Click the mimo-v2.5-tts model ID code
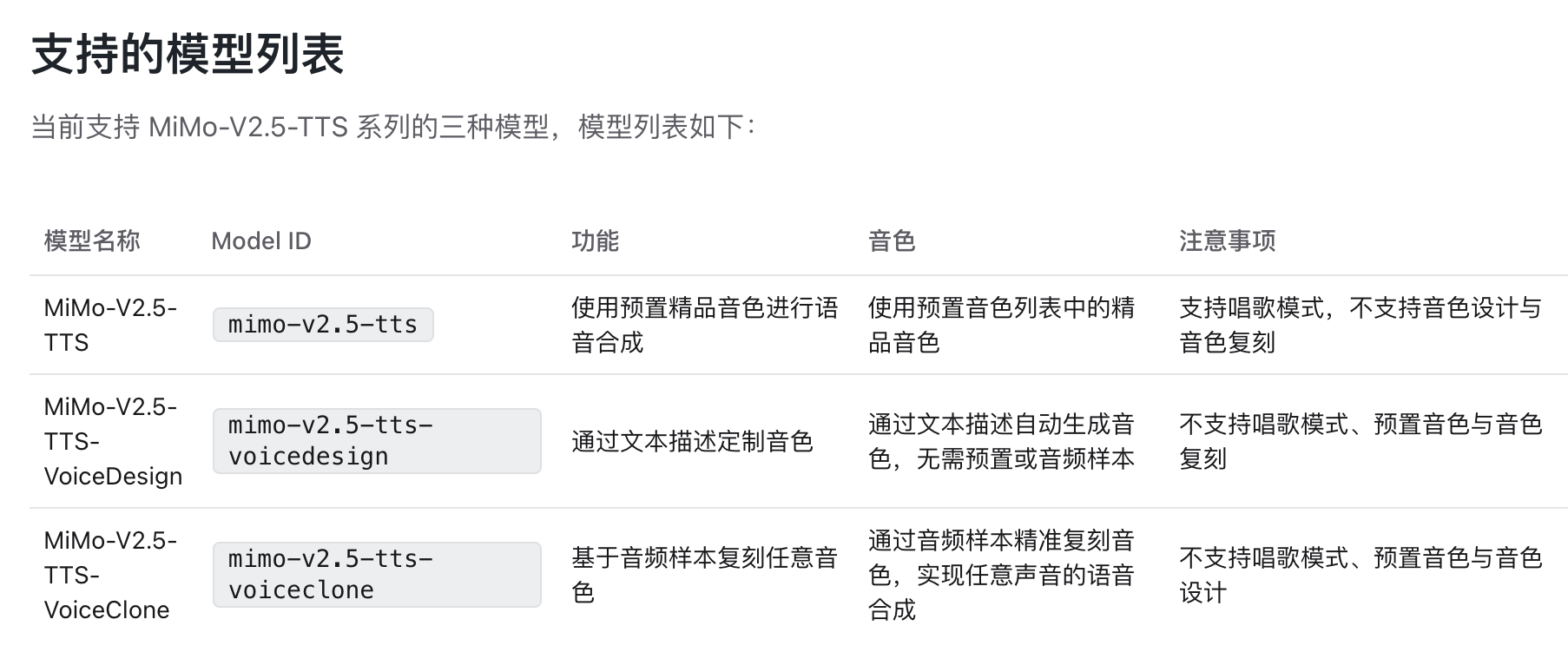The image size is (1568, 672). click(323, 325)
